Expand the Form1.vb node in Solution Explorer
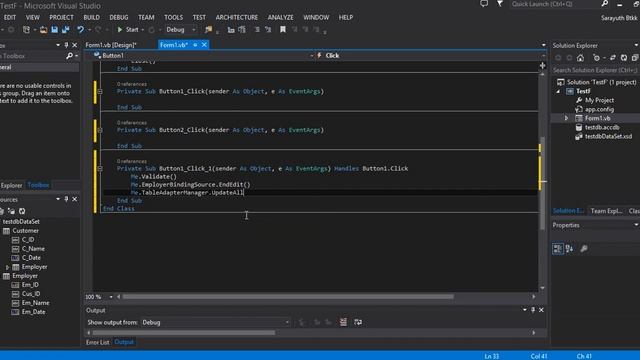This screenshot has width=640, height=360. 566,118
